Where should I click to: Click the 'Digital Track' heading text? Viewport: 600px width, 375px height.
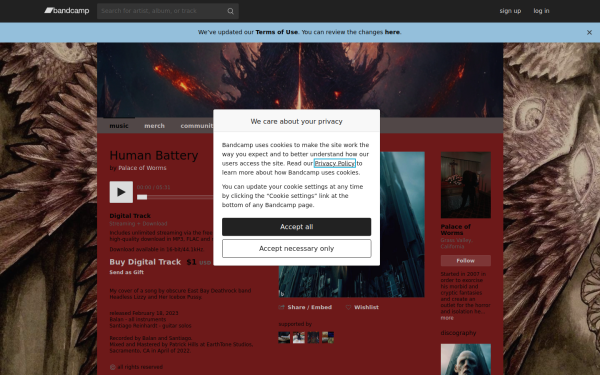point(130,216)
